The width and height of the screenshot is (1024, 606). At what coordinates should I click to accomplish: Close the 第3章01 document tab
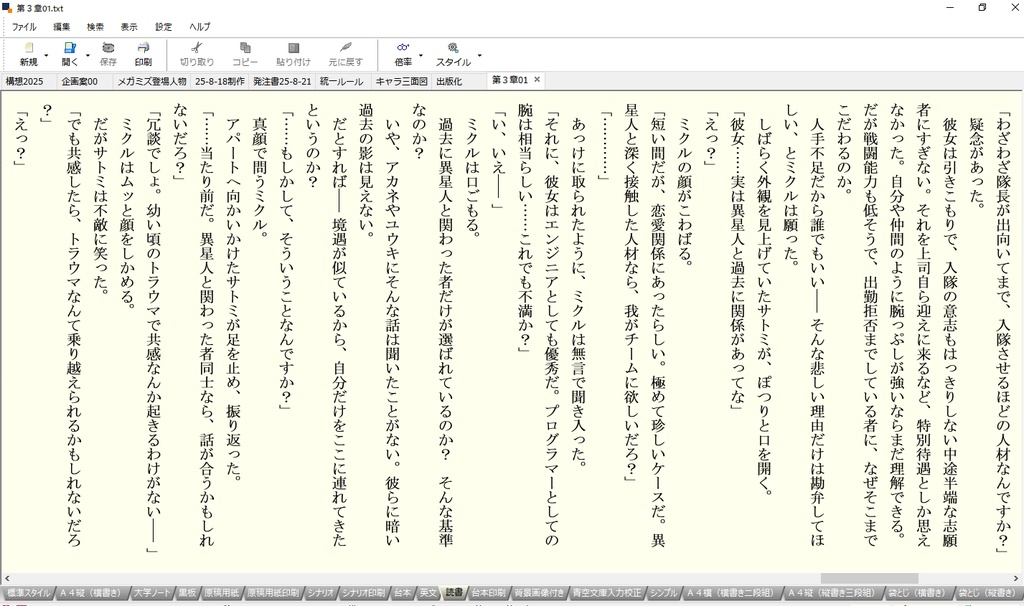[x=537, y=80]
